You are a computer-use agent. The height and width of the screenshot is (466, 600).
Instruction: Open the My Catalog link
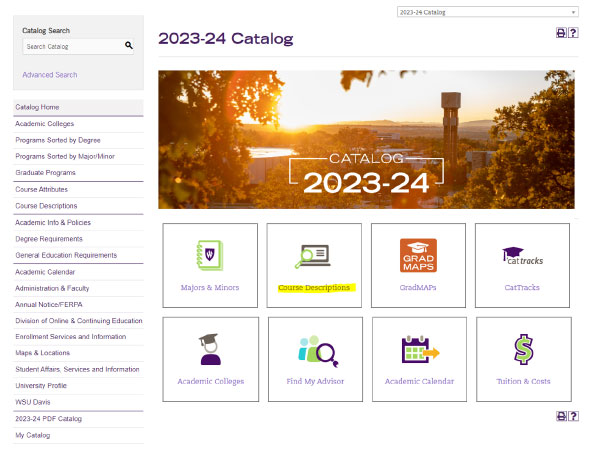click(x=32, y=435)
